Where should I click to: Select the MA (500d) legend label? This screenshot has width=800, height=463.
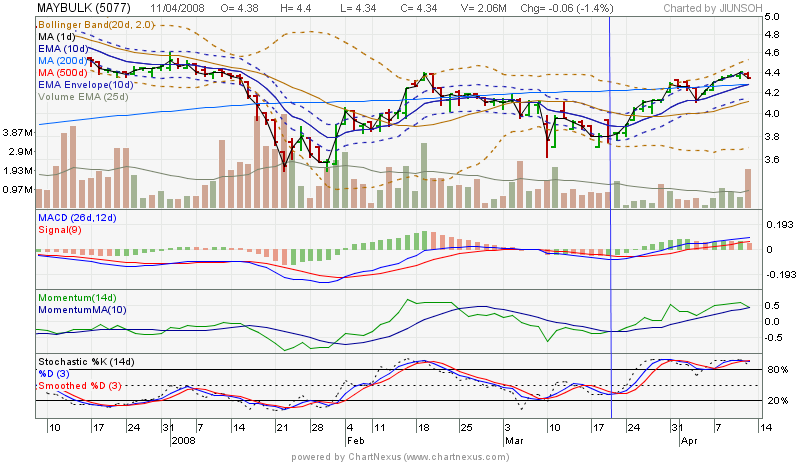click(x=63, y=72)
